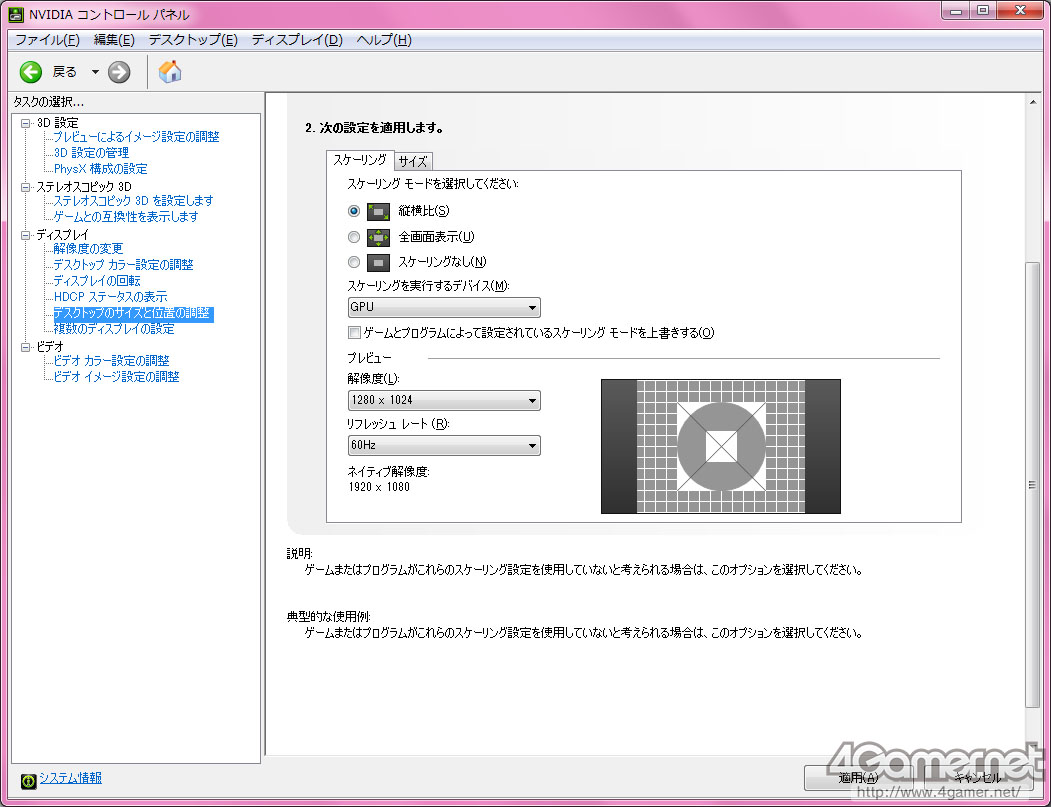Image resolution: width=1051 pixels, height=807 pixels.
Task: Open プレビューによるイメージ設定の調整
Action: tap(136, 137)
